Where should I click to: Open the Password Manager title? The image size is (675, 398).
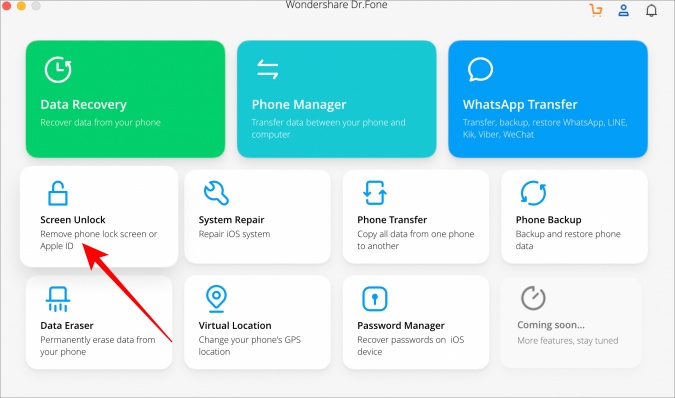point(401,326)
